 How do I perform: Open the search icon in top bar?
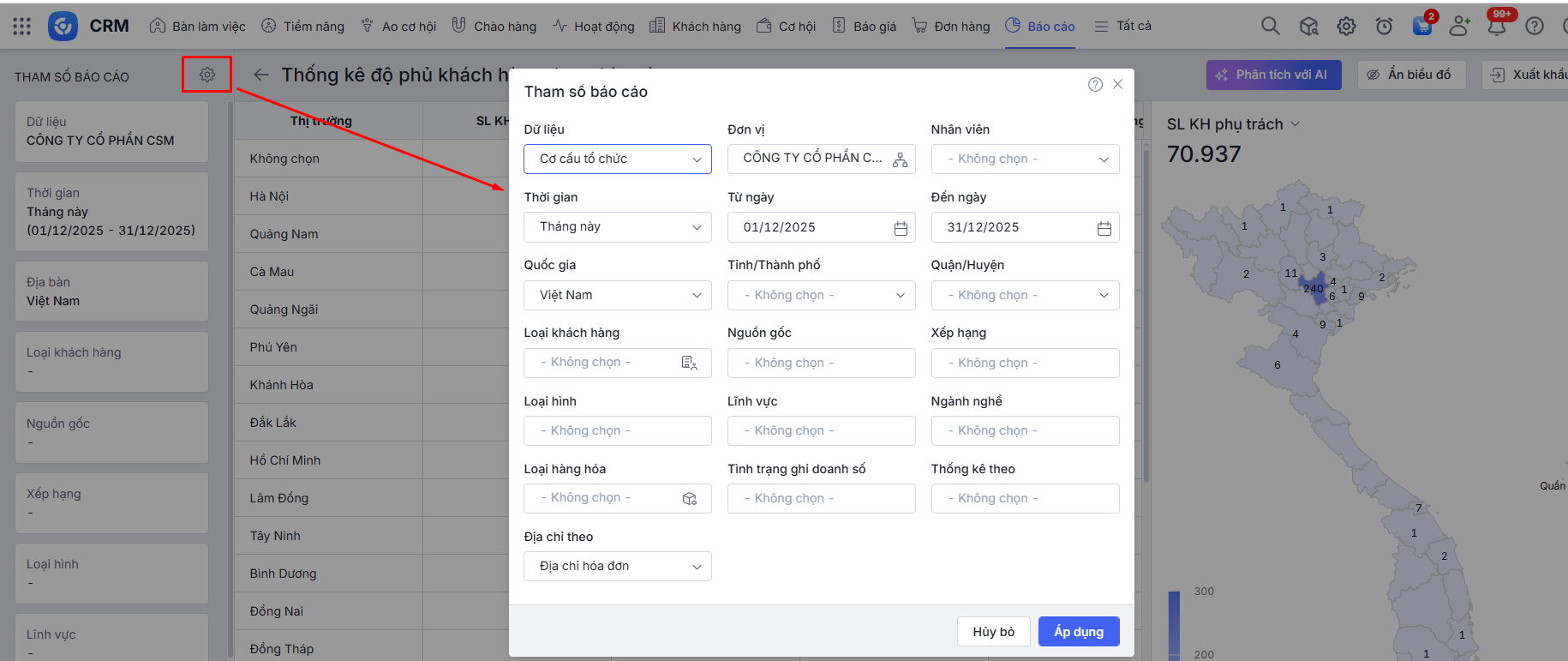coord(1270,27)
